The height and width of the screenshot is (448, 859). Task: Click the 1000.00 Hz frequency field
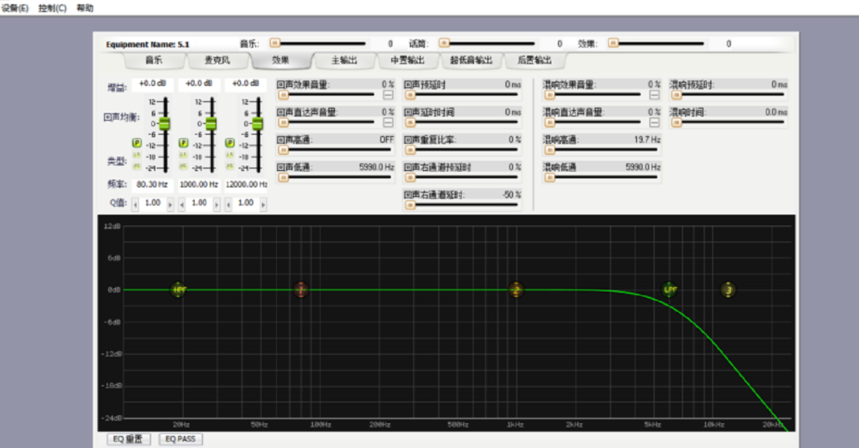click(199, 185)
